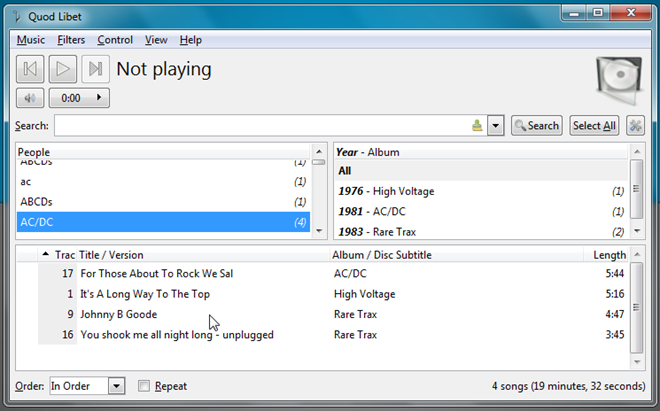
Task: Click song list scroll up arrow
Action: click(x=637, y=254)
